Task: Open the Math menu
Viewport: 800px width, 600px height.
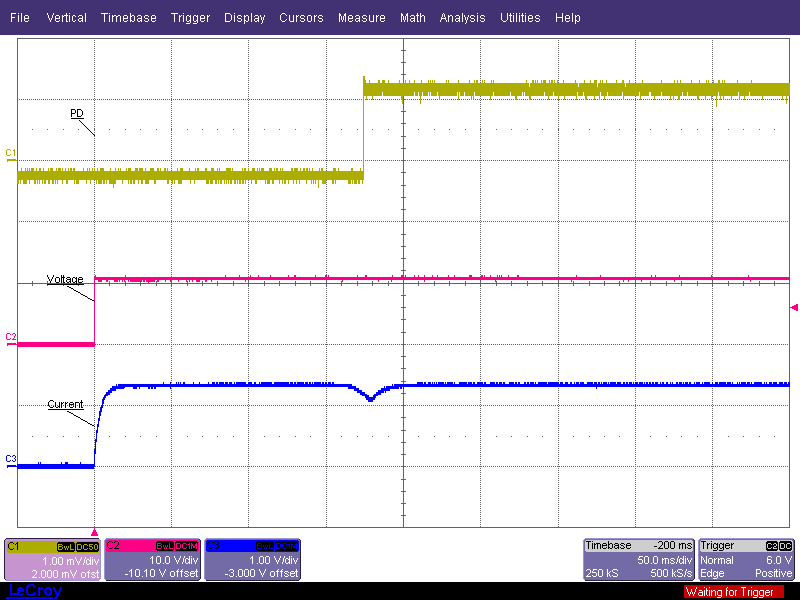Action: (413, 18)
